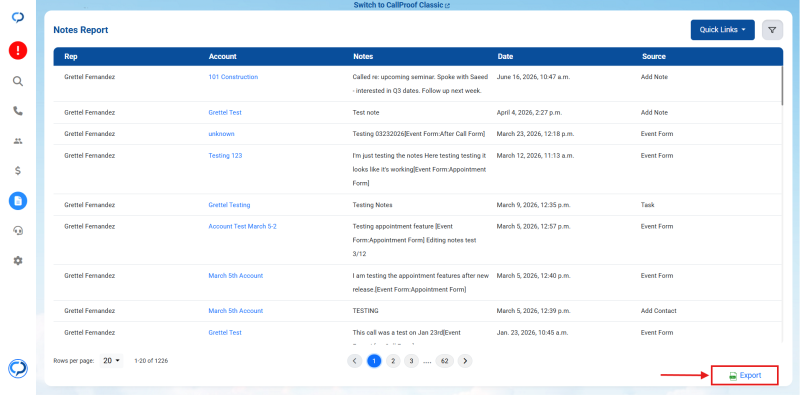Open the Rows per page dropdown
The height and width of the screenshot is (395, 800).
click(111, 360)
